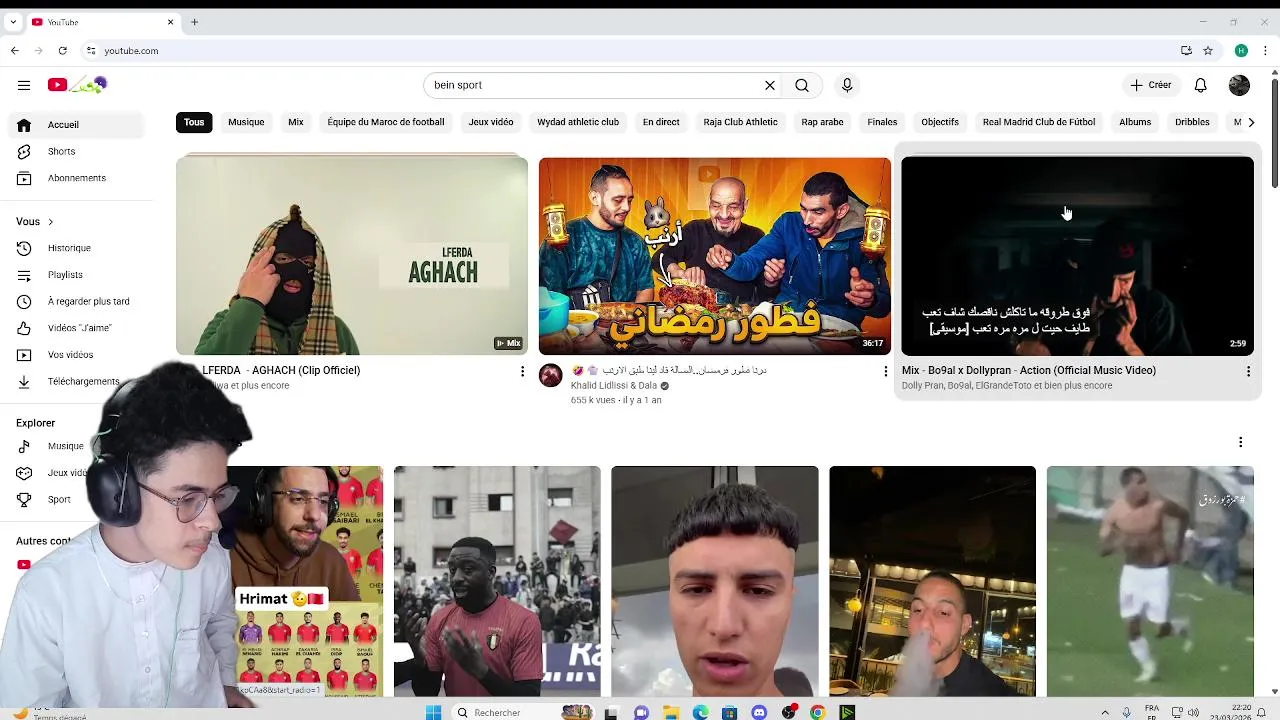Select the Mix filter chip
The width and height of the screenshot is (1280, 720).
(x=296, y=122)
